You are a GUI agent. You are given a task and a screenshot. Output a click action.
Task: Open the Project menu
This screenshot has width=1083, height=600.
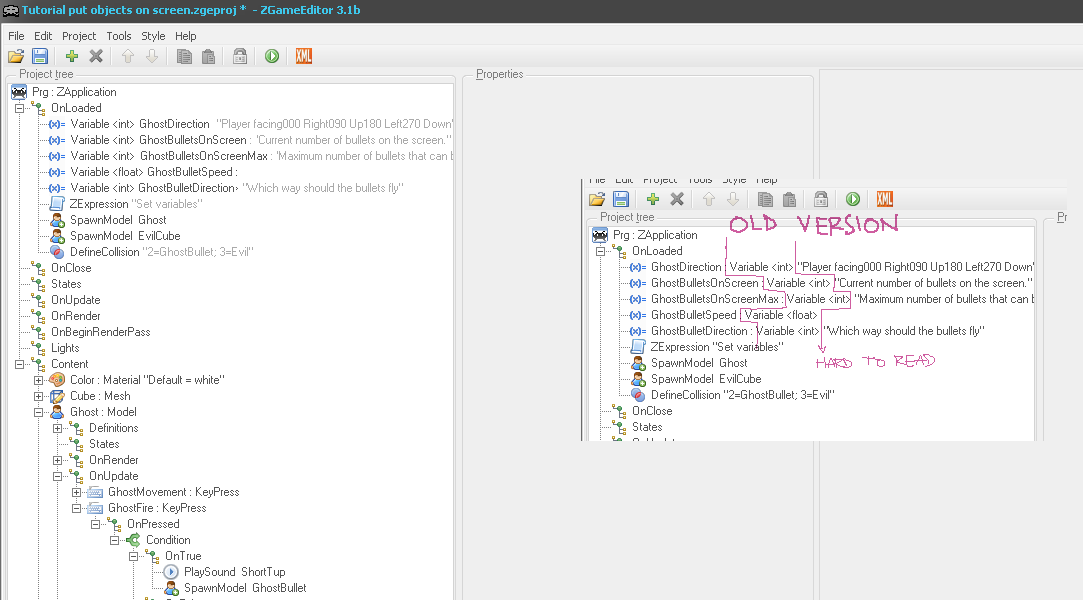79,36
